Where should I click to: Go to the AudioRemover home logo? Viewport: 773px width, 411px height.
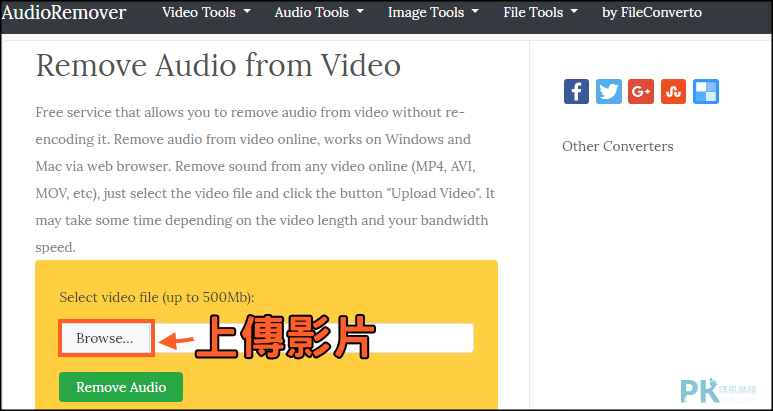coord(64,12)
